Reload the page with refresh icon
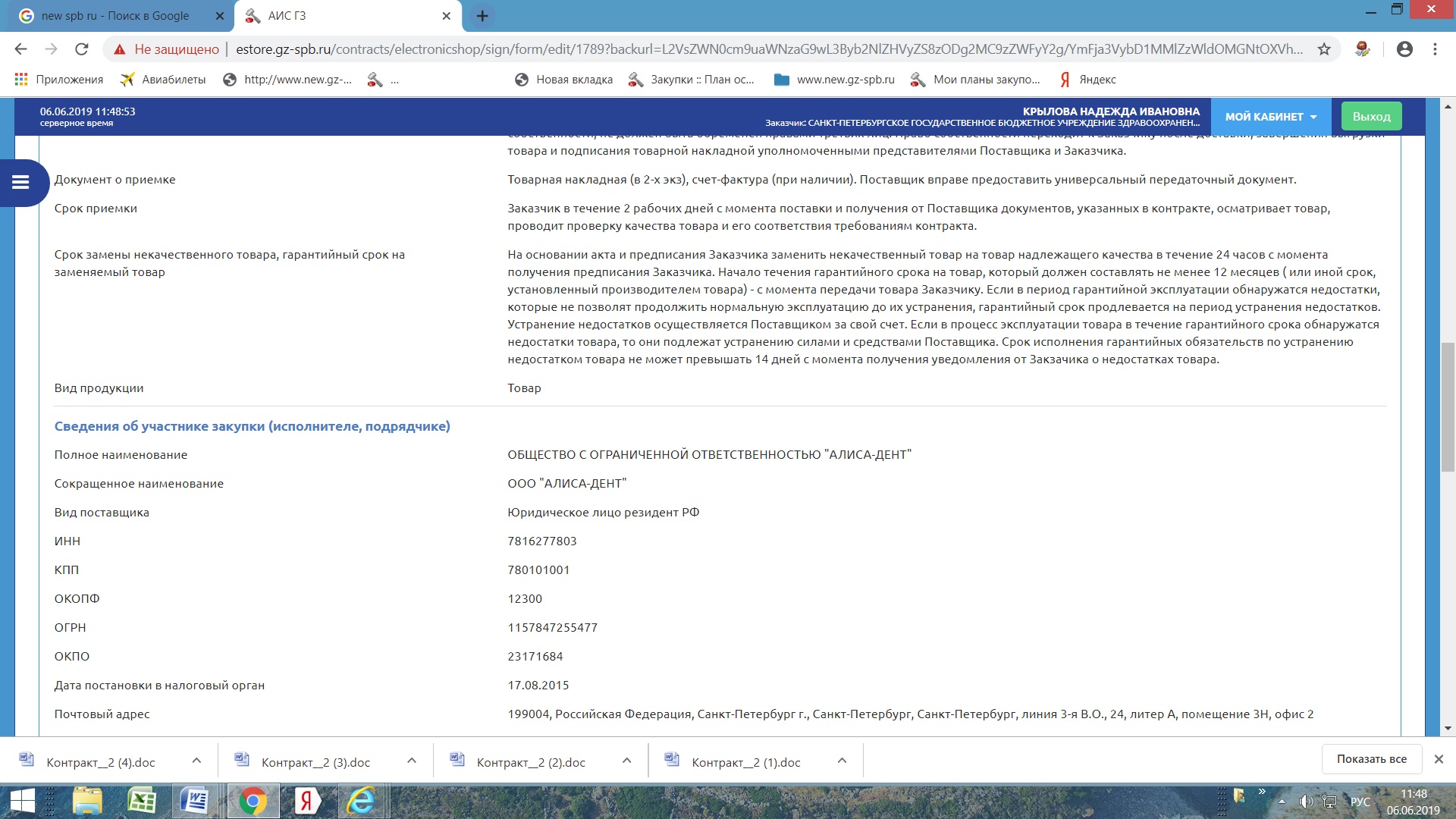1456x819 pixels. point(81,49)
